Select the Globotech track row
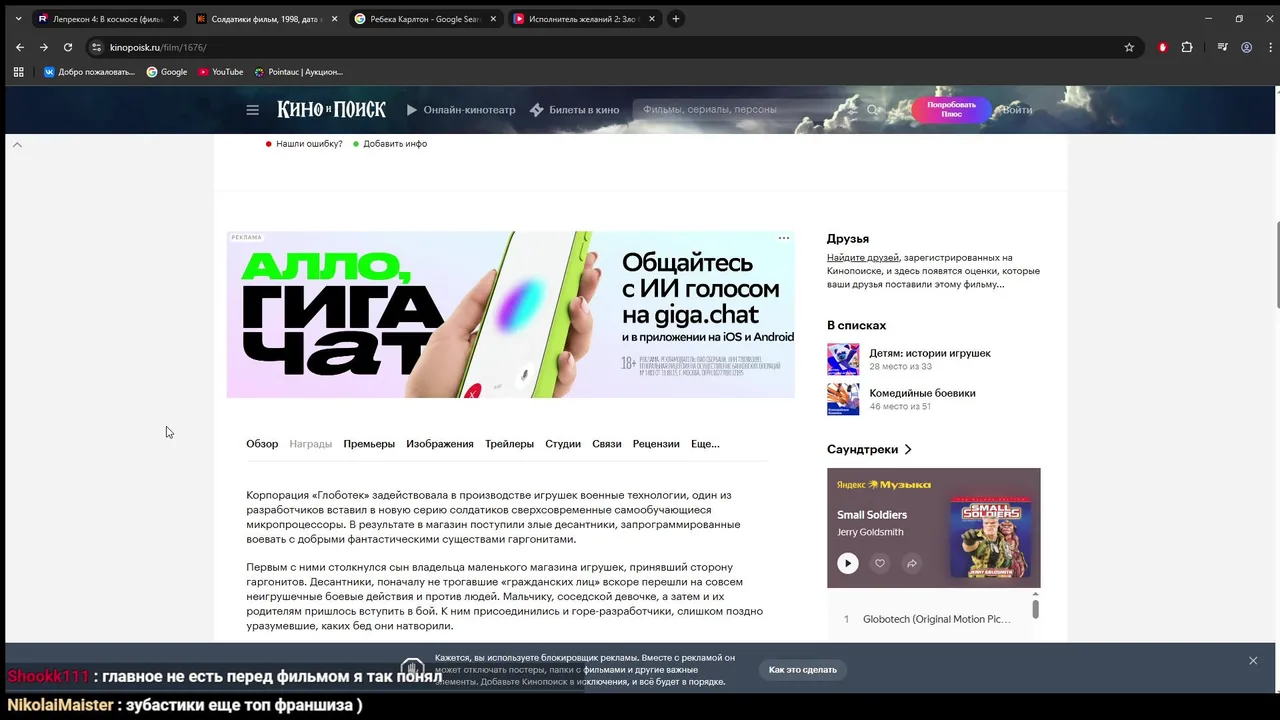Screen dimensions: 1280x720 928,619
